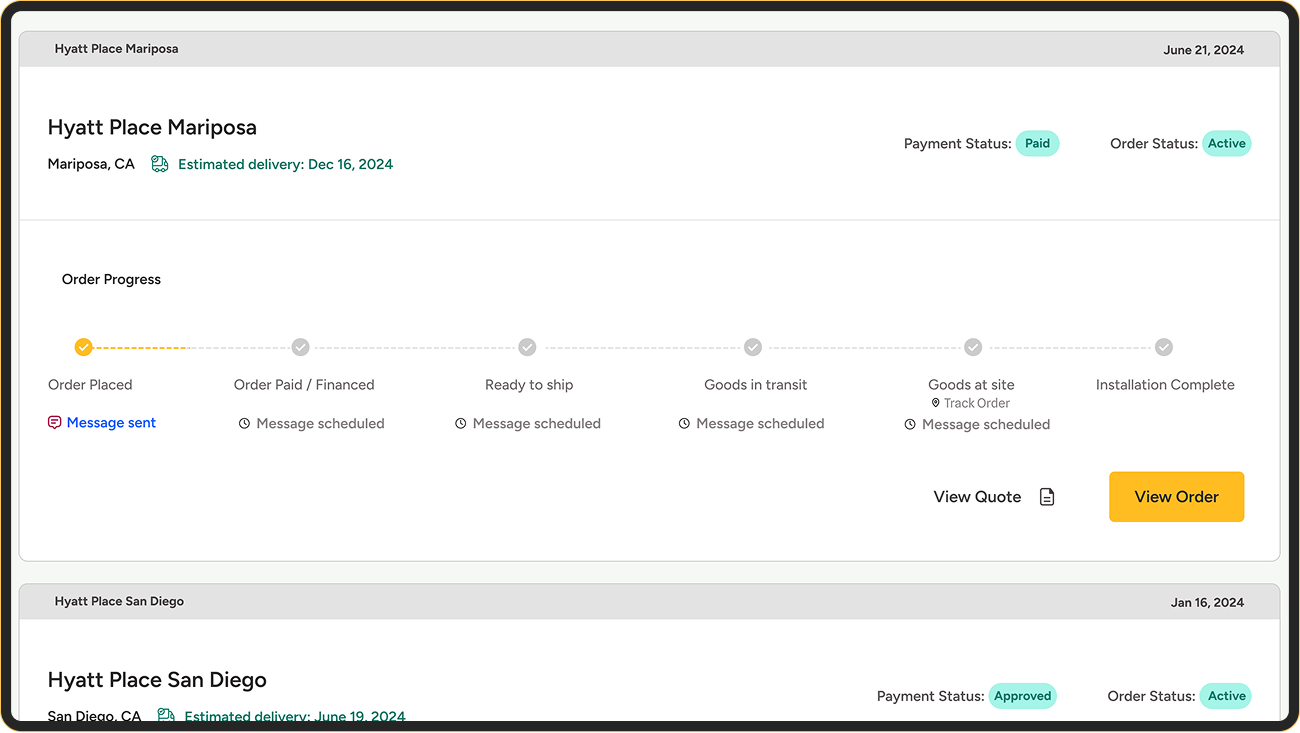Click the Ready to ship step circle
The width and height of the screenshot is (1300, 733).
[527, 347]
